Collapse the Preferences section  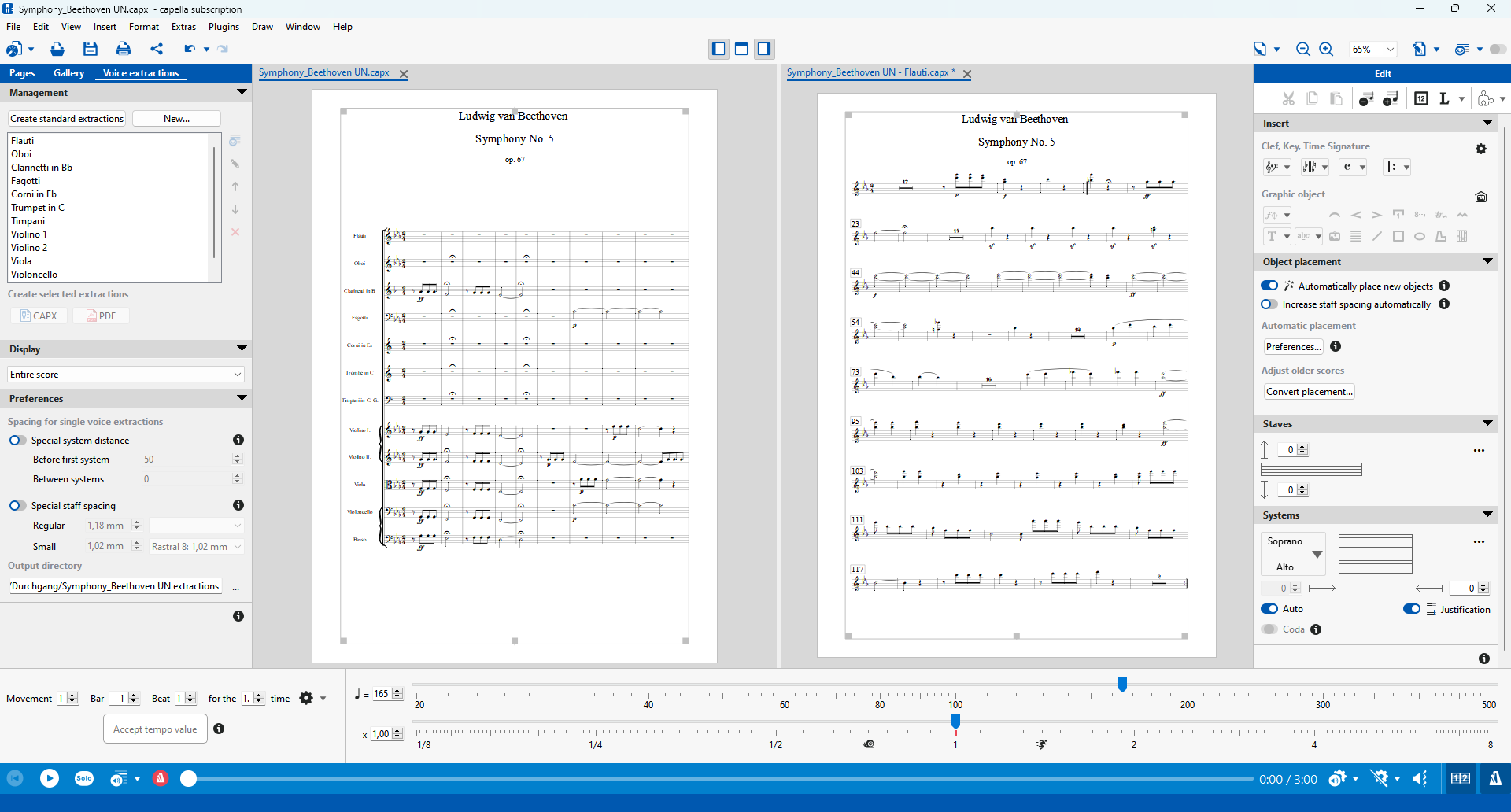(242, 398)
